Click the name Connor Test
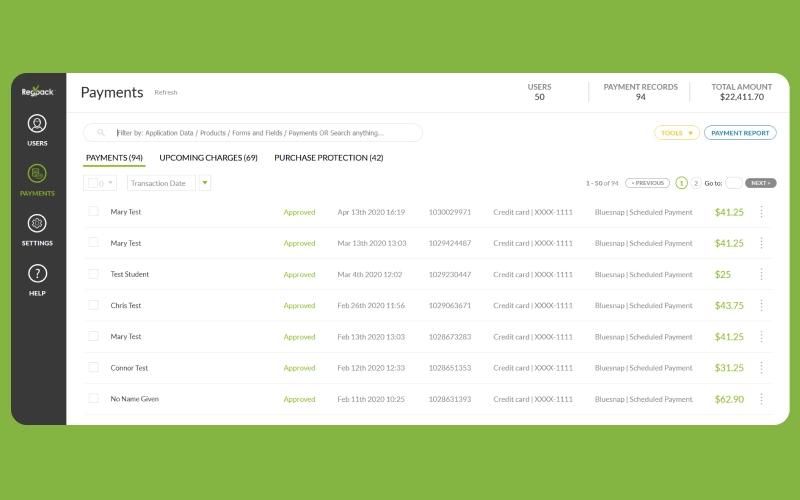 129,367
